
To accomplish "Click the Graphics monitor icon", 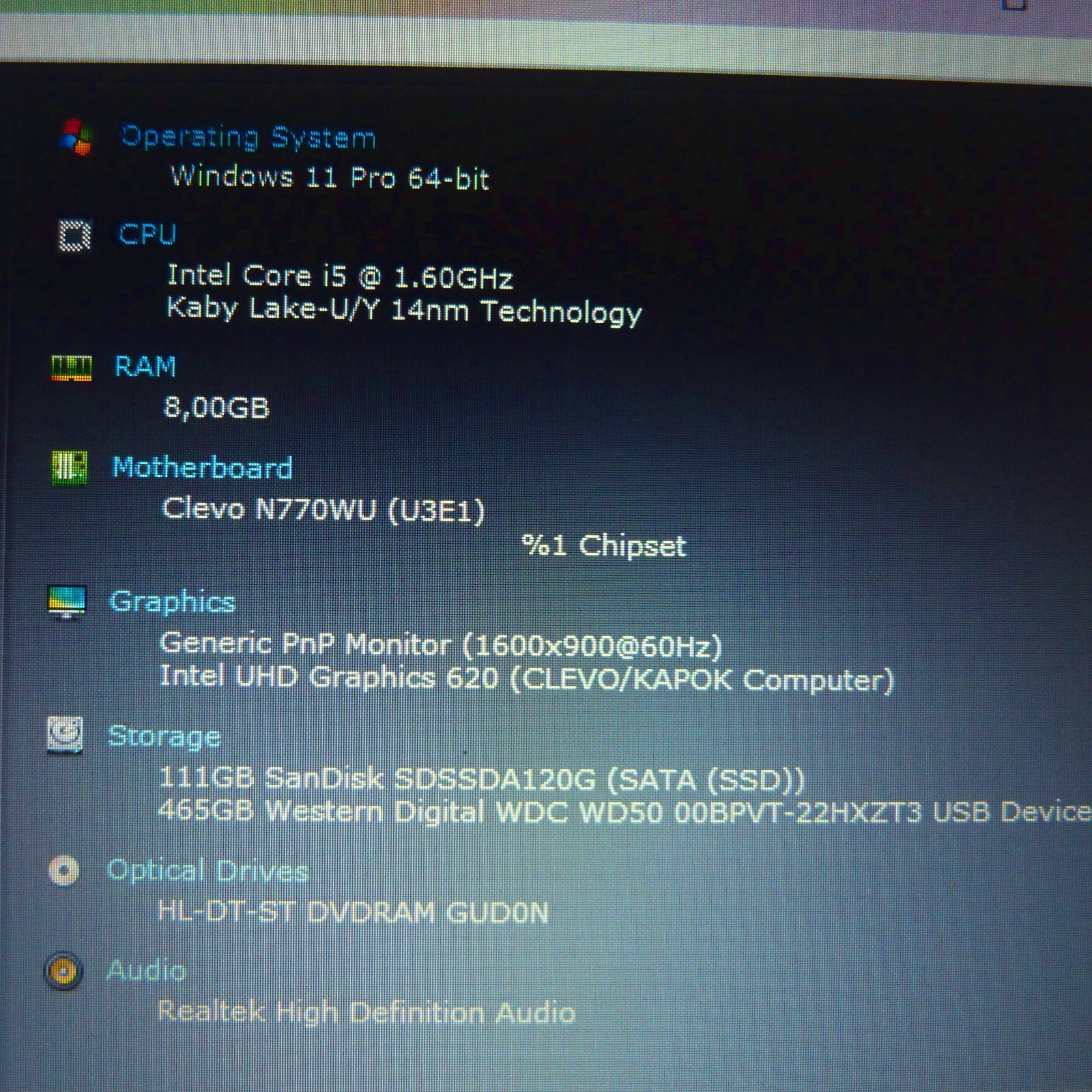I will coord(67,602).
